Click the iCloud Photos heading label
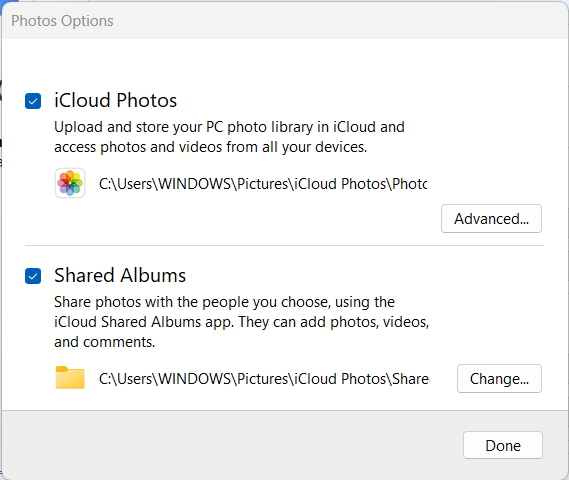Image resolution: width=569 pixels, height=480 pixels. pyautogui.click(x=115, y=100)
